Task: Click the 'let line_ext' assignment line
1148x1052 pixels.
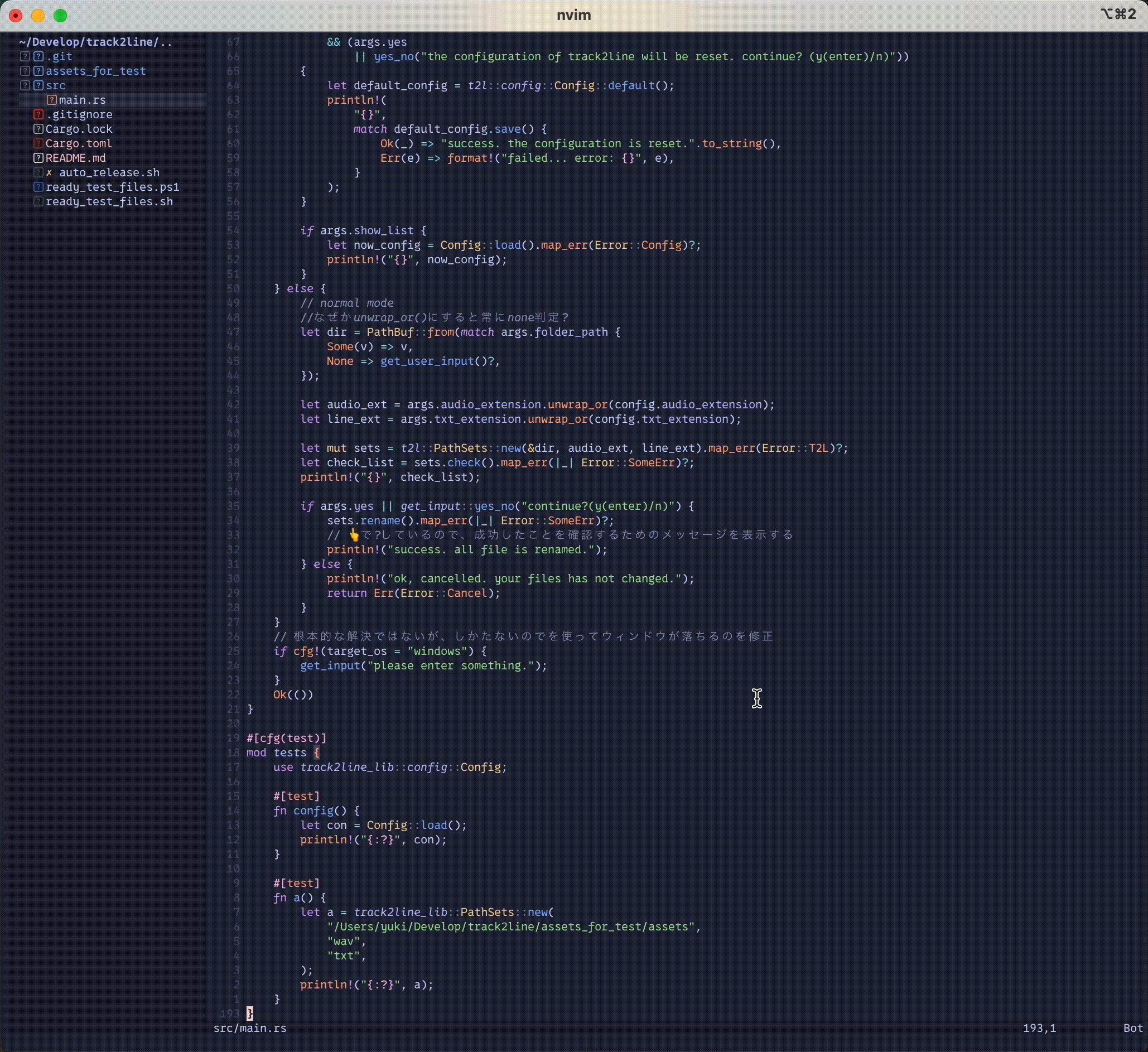Action: 521,419
